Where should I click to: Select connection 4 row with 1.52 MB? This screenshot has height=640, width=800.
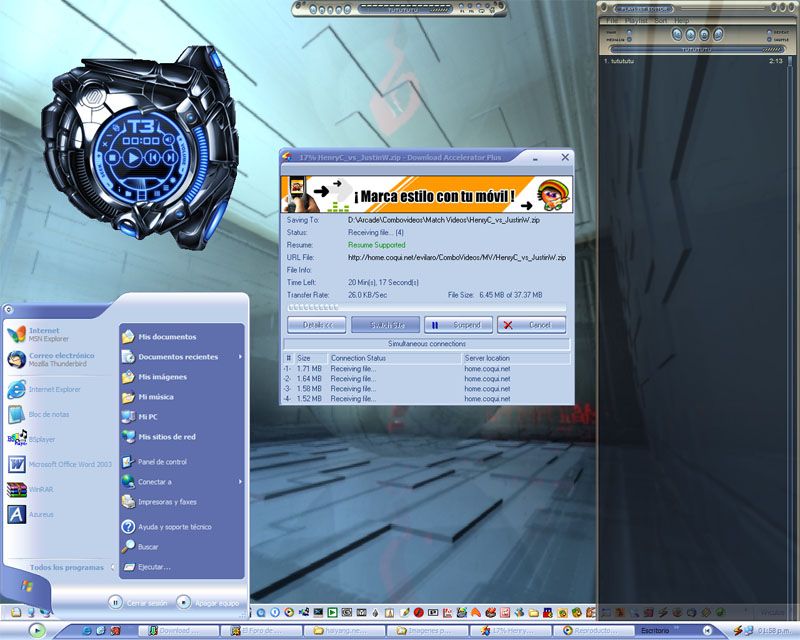coord(427,399)
